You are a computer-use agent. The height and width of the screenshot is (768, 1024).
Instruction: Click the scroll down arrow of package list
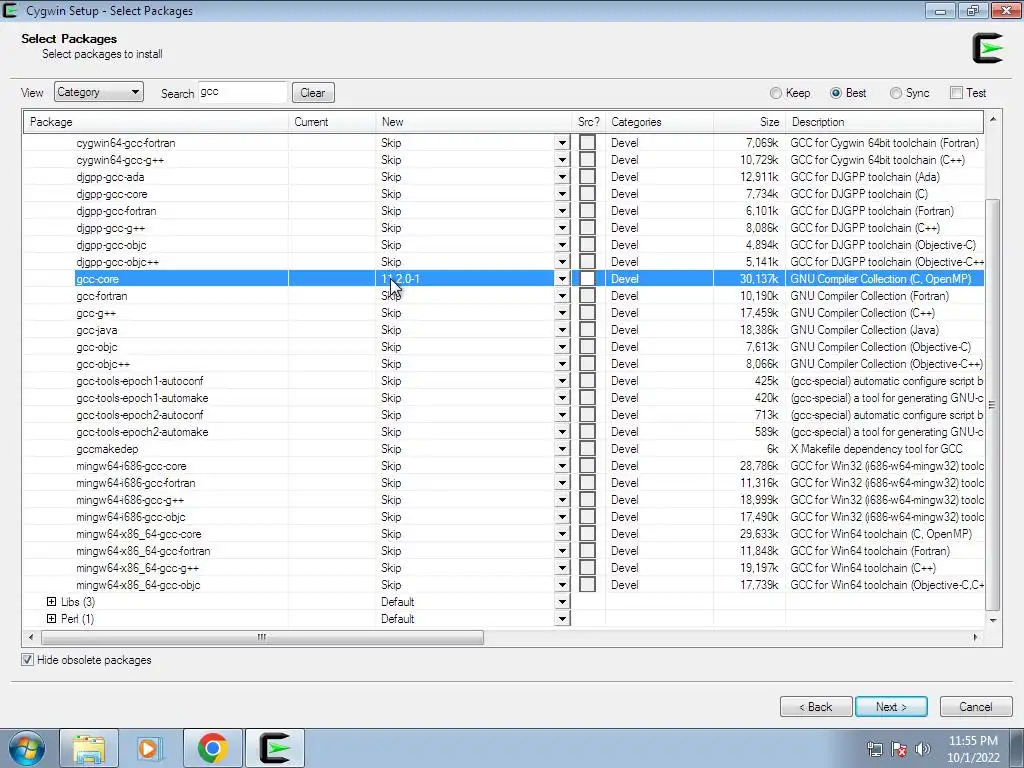(x=993, y=620)
